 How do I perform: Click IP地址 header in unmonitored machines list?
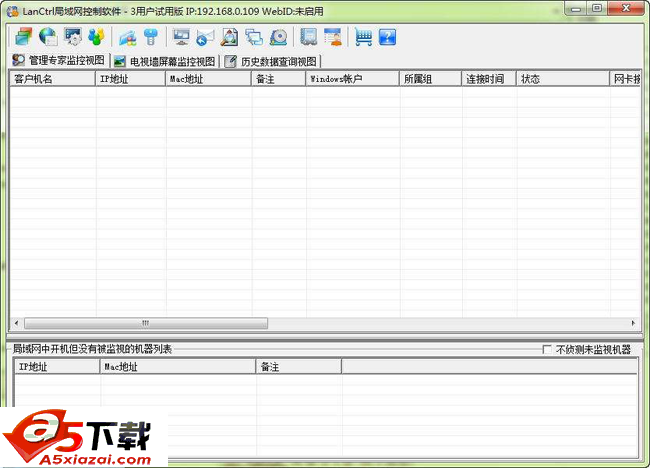(57, 366)
